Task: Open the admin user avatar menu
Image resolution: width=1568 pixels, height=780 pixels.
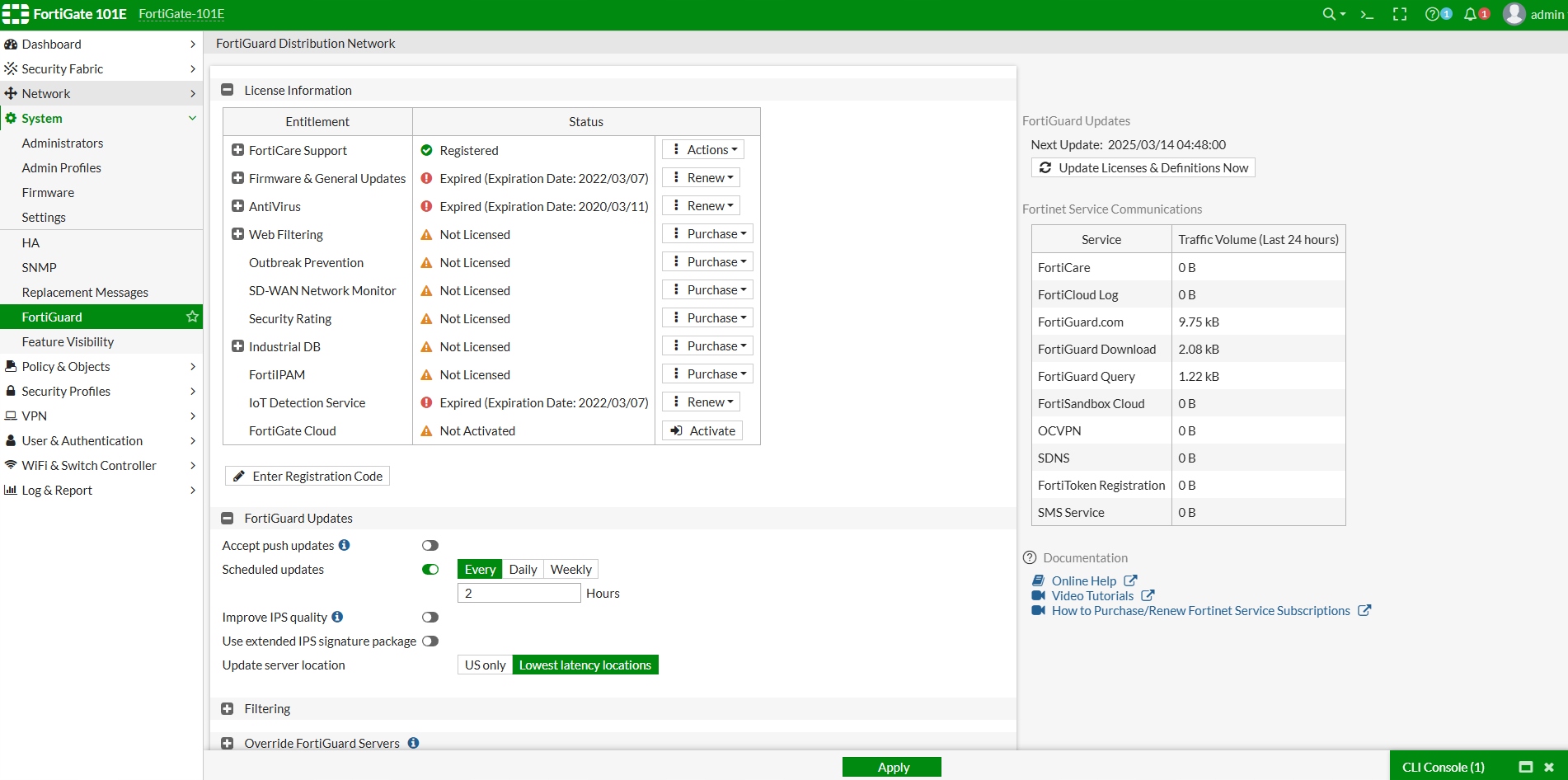Action: 1533,14
